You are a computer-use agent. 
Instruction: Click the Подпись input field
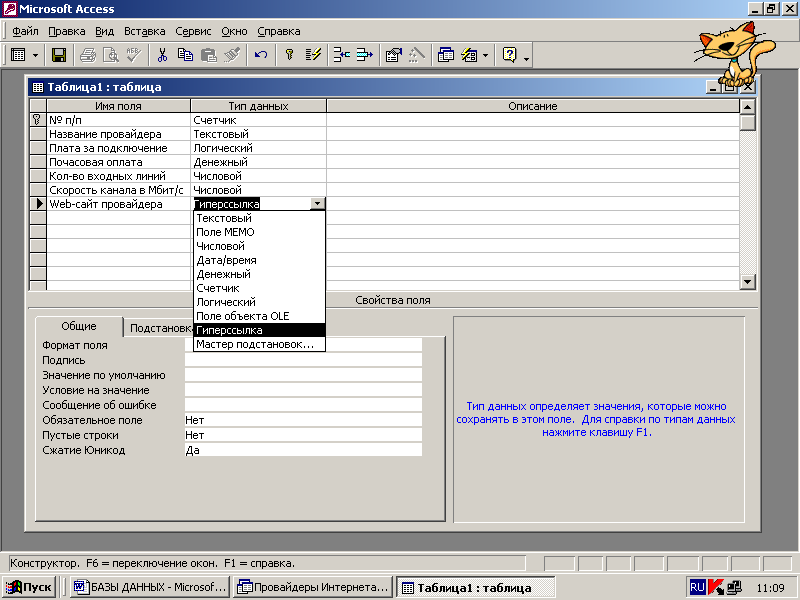[303, 360]
